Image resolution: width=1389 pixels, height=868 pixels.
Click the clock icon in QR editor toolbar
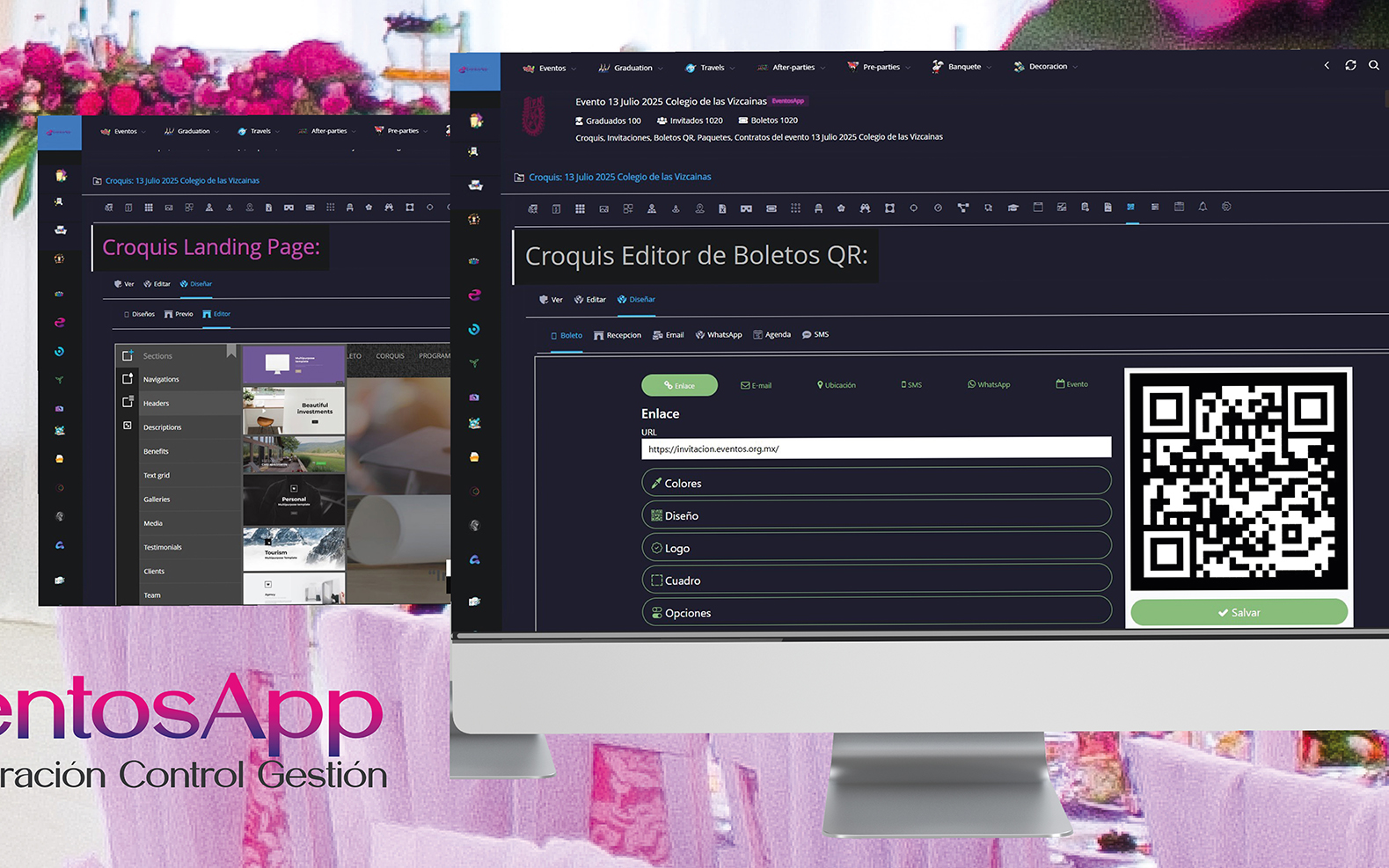(x=938, y=208)
